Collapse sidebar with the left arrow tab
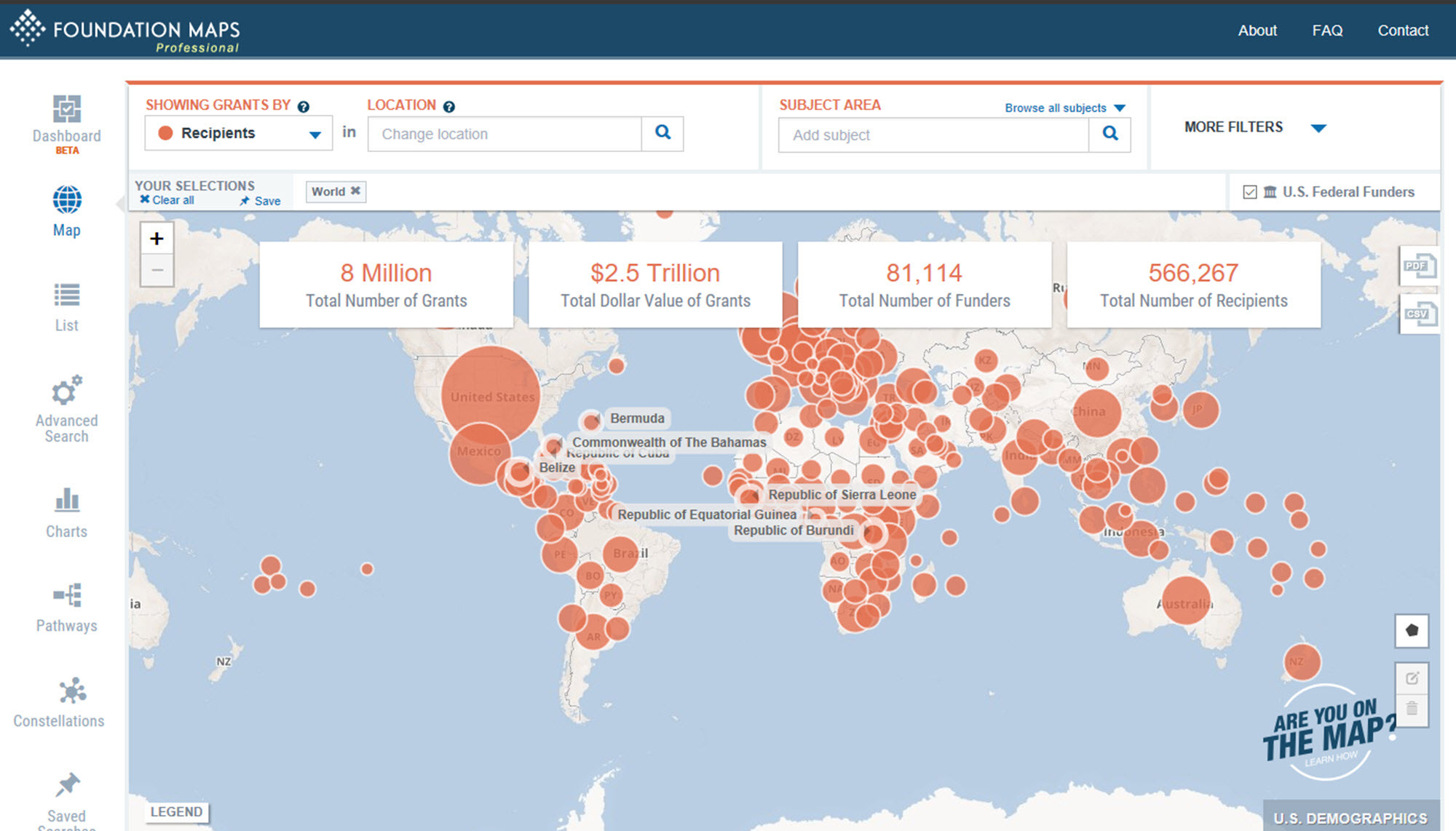This screenshot has width=1456, height=831. 122,204
